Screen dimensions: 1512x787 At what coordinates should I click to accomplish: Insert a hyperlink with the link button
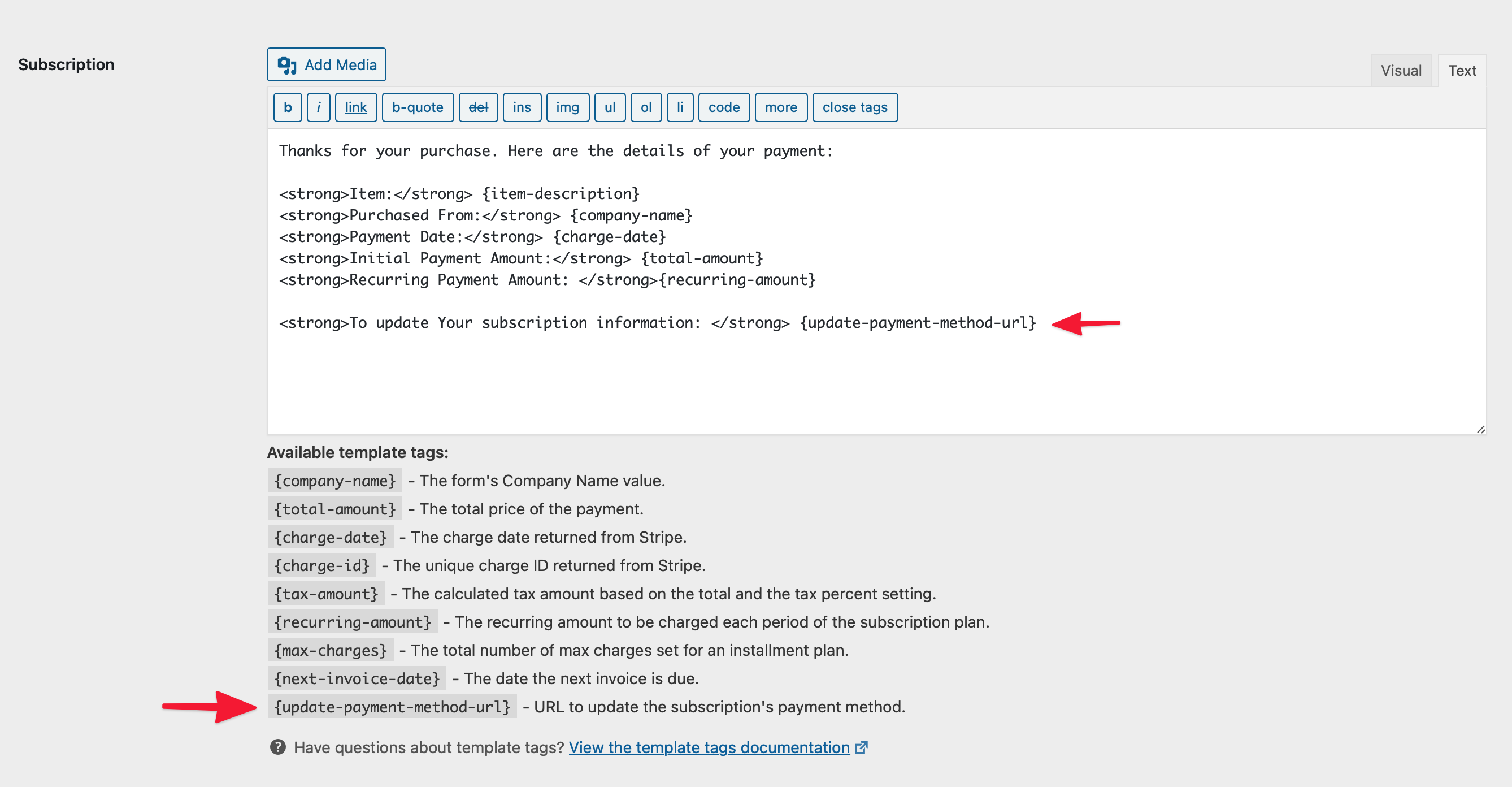356,107
